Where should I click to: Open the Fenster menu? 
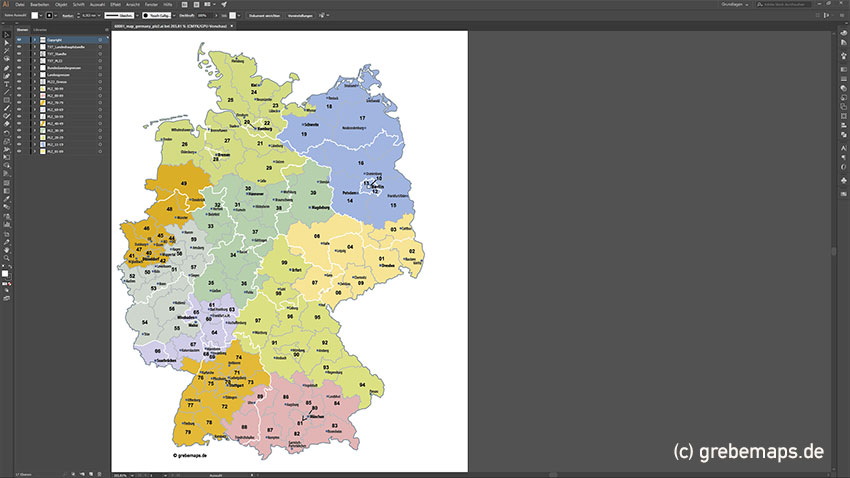pyautogui.click(x=151, y=5)
